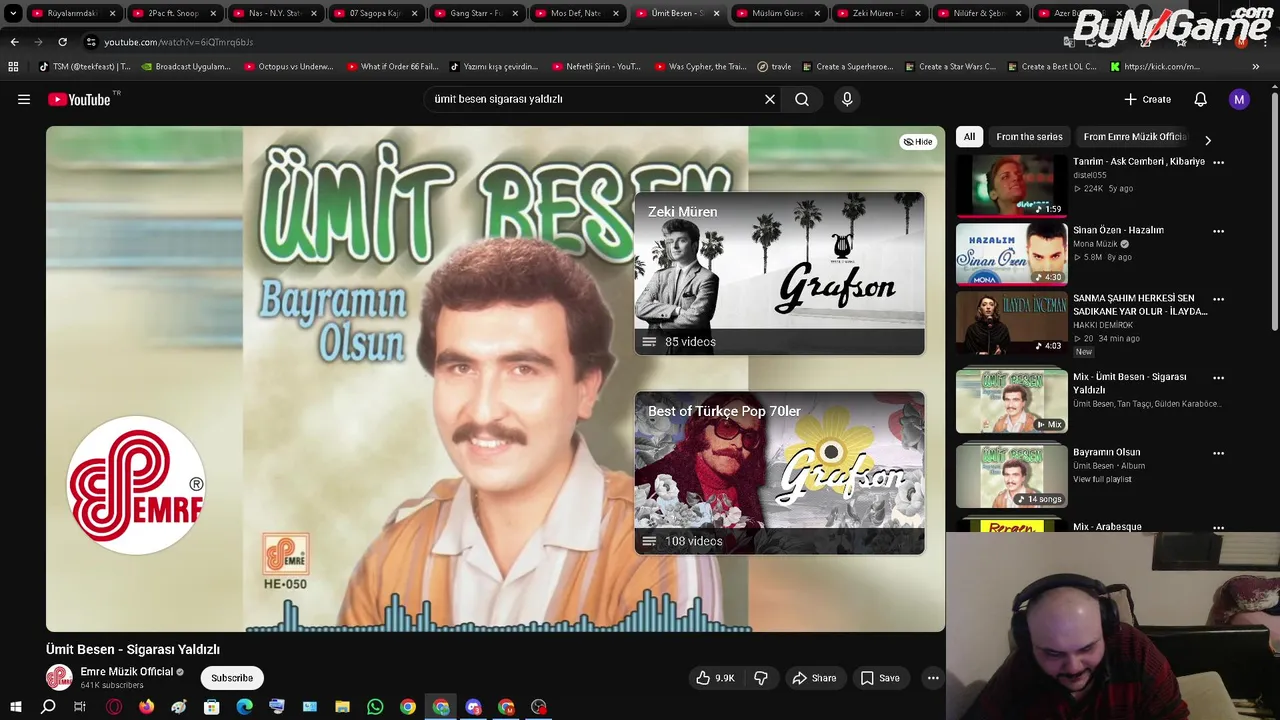
Task: Expand hidden bookmarks with the double chevron
Action: (x=1256, y=67)
